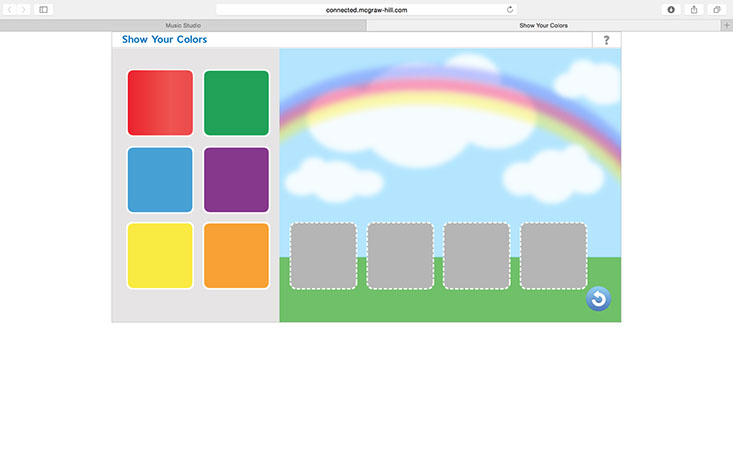This screenshot has width=733, height=458.
Task: Select the yellow color square
Action: pos(160,256)
